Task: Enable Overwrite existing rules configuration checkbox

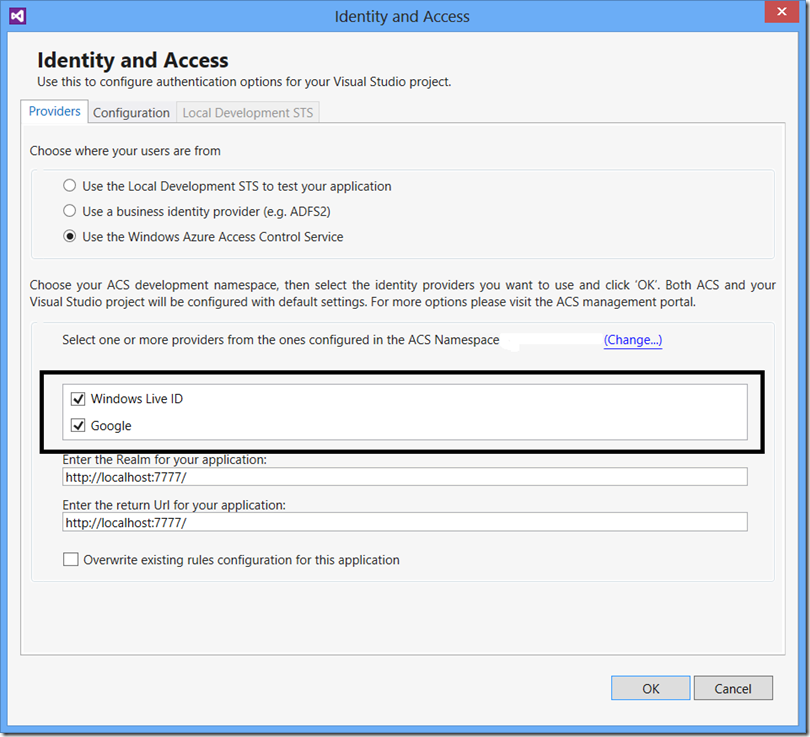Action: pyautogui.click(x=71, y=559)
